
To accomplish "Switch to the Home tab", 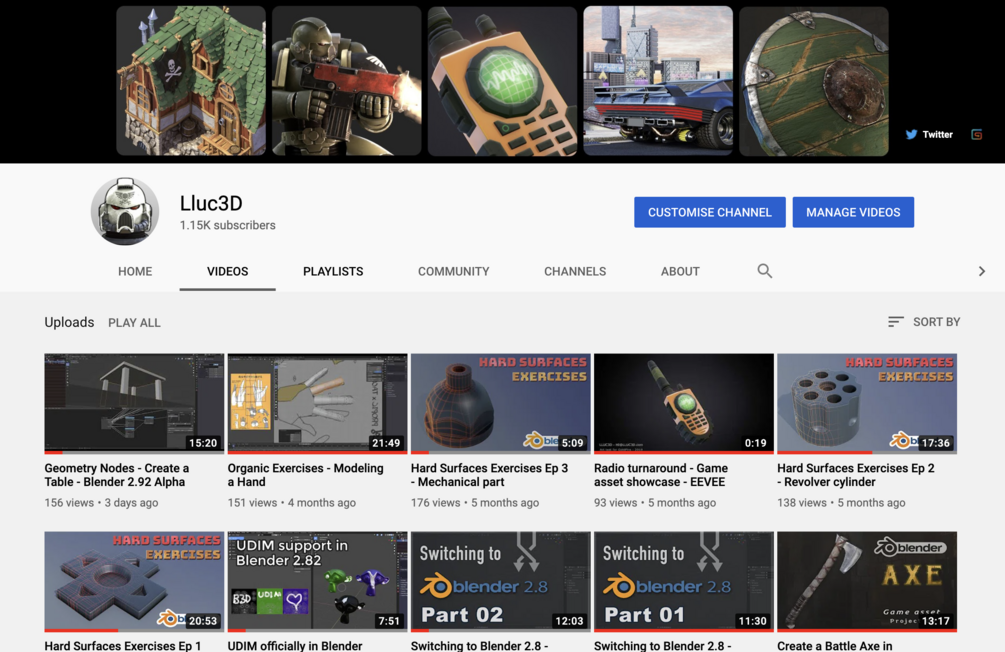I will click(135, 271).
